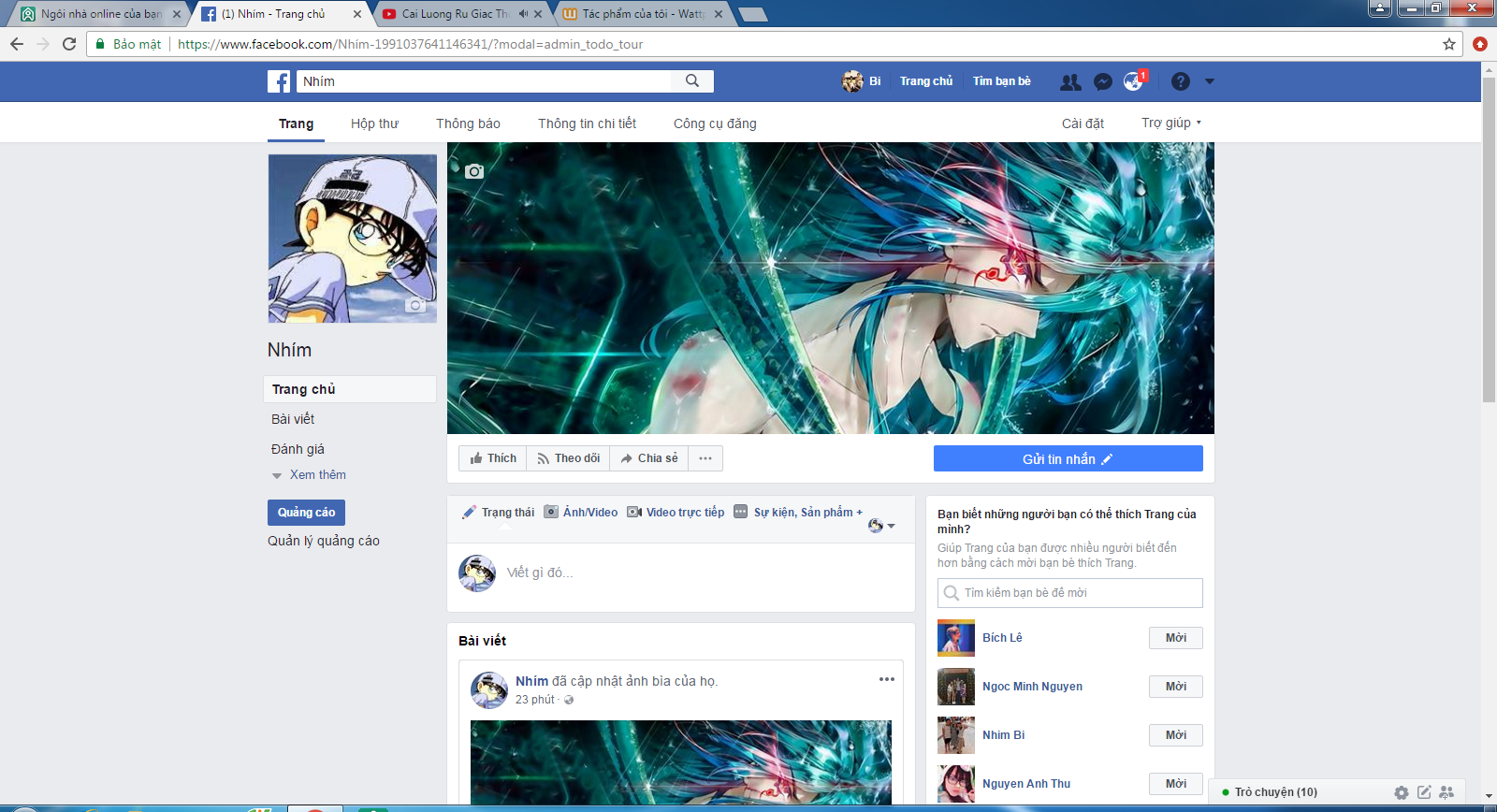Click the Gửi tin nhắn button
Screen dimensions: 1497x812
click(x=1068, y=458)
